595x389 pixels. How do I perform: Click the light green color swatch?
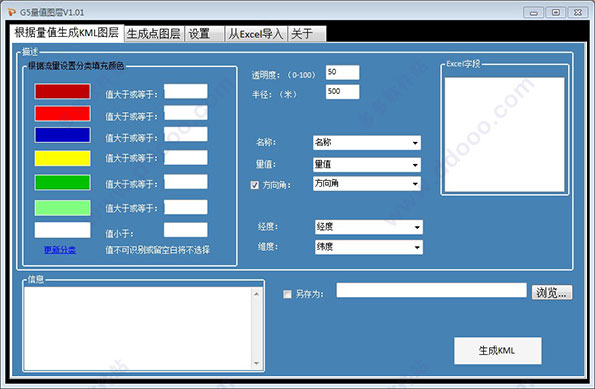tap(63, 208)
